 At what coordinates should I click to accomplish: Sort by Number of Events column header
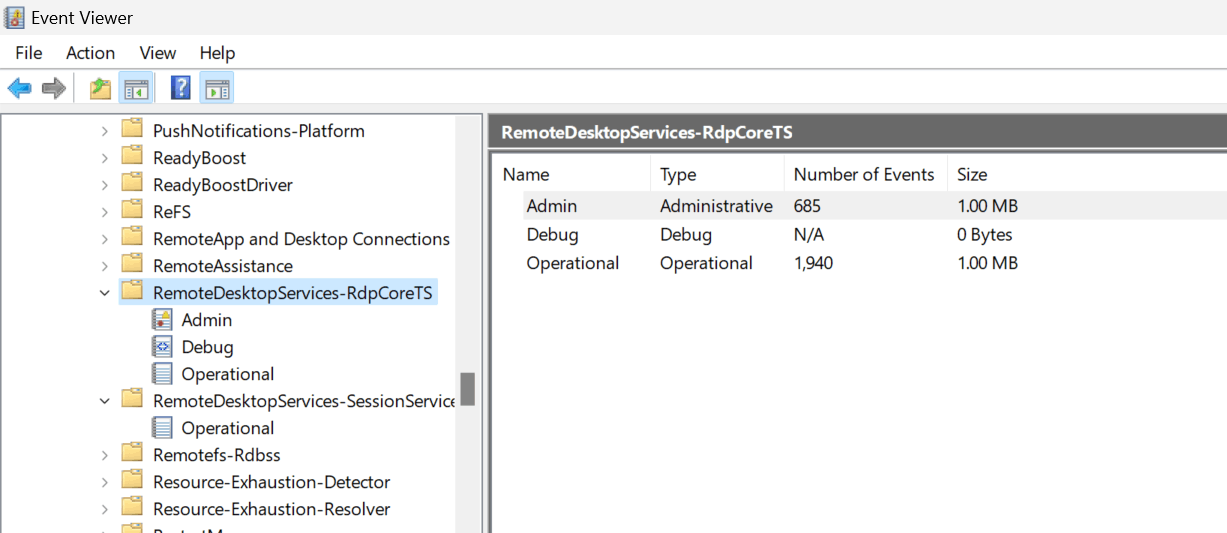click(x=865, y=174)
